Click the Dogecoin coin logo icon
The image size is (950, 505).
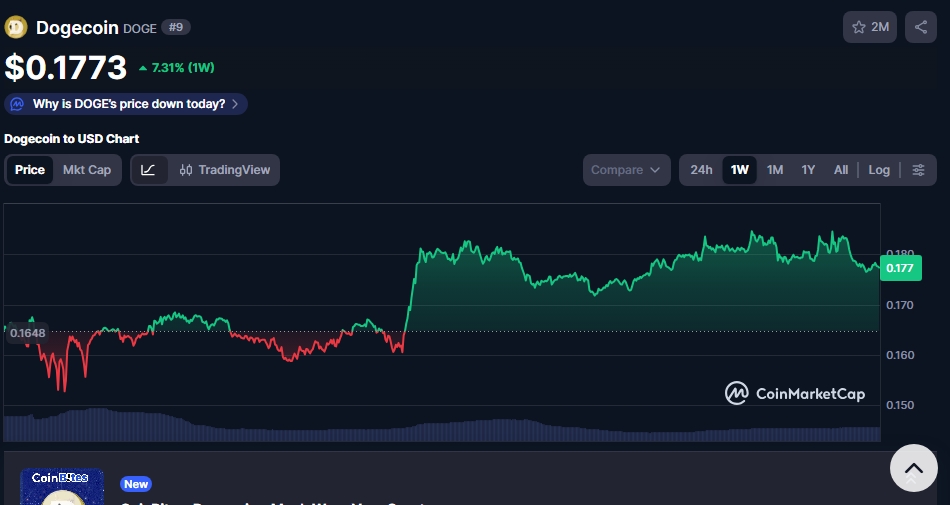(16, 27)
